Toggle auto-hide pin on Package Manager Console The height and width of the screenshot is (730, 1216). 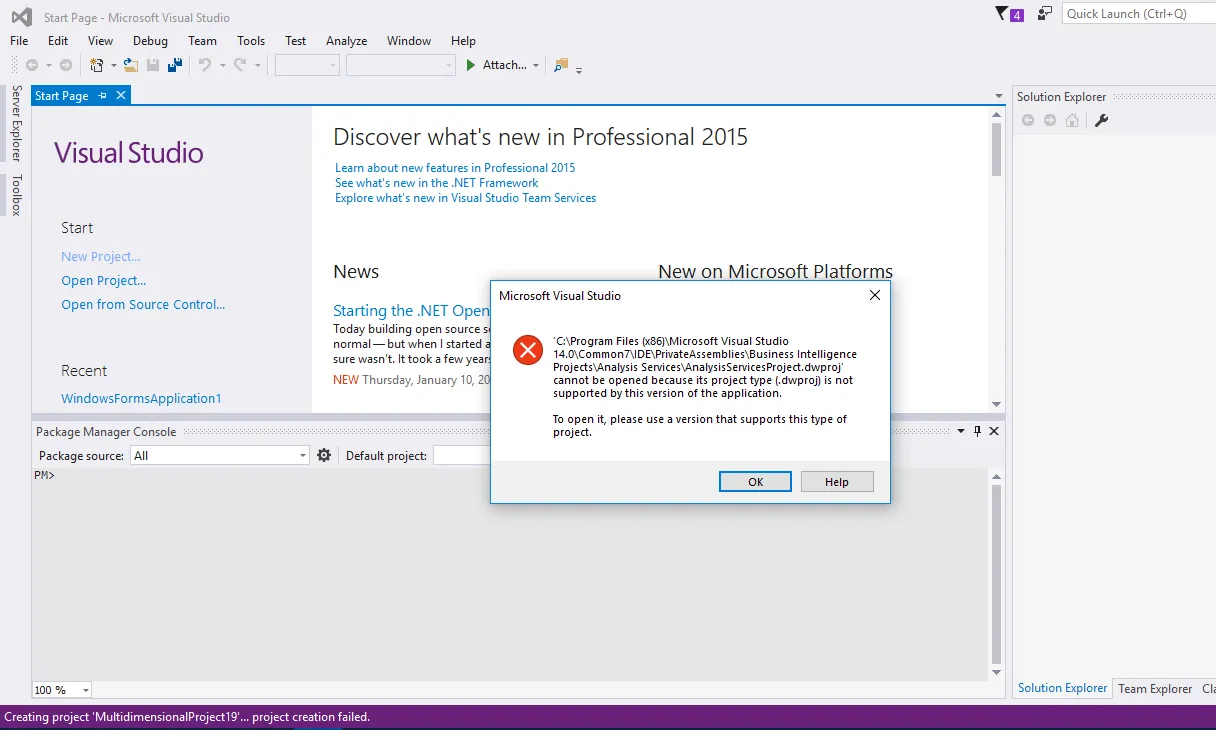977,431
